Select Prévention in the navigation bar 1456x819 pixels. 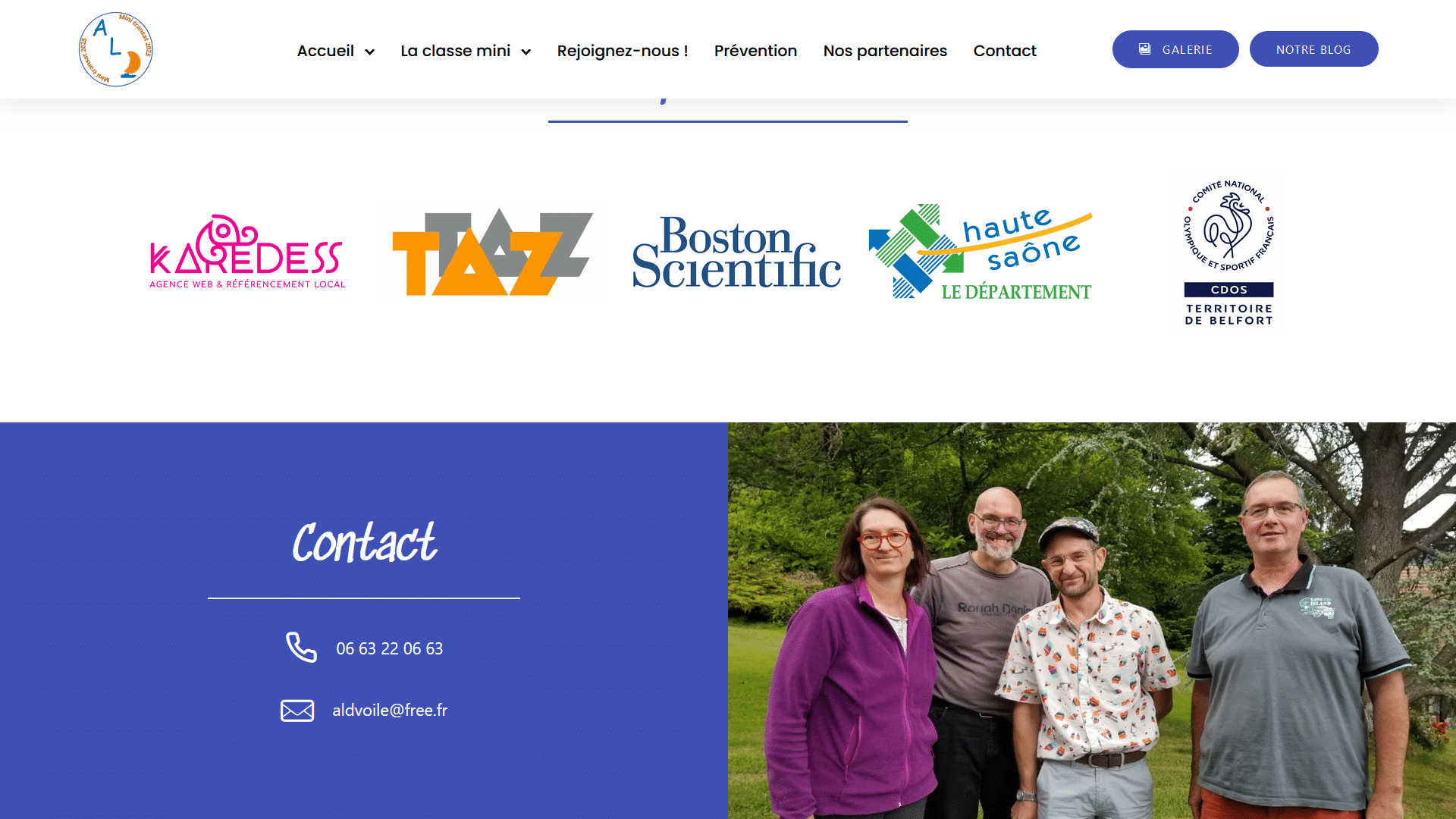click(x=755, y=51)
